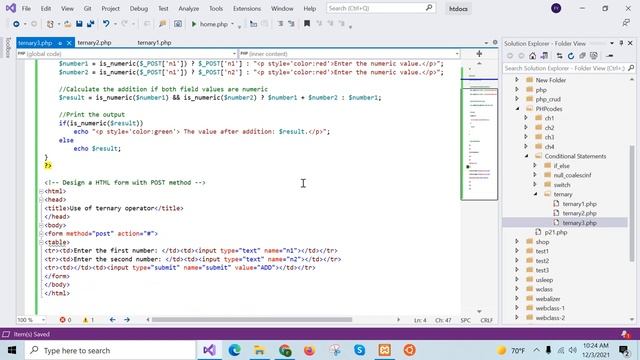640x360 pixels.
Task: Select p21.php in Solution Explorer
Action: point(556,232)
